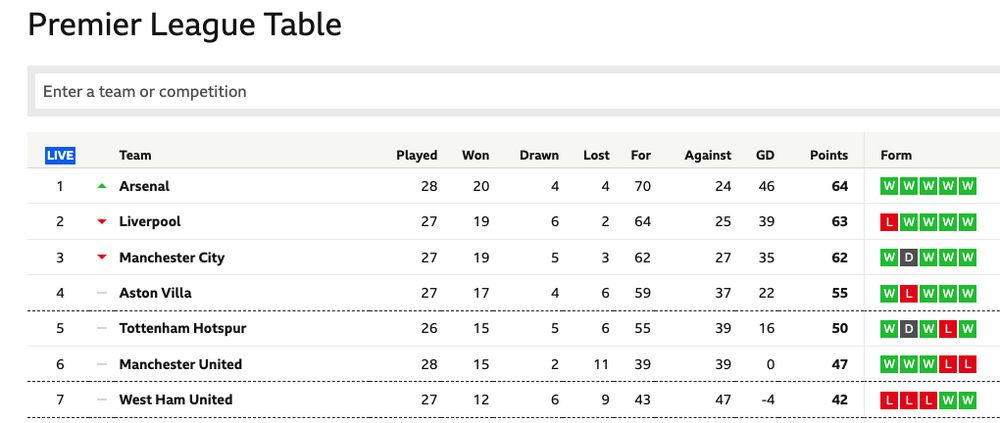Open the Manchester City team link
Viewport: 1000px width, 423px height.
coord(172,258)
